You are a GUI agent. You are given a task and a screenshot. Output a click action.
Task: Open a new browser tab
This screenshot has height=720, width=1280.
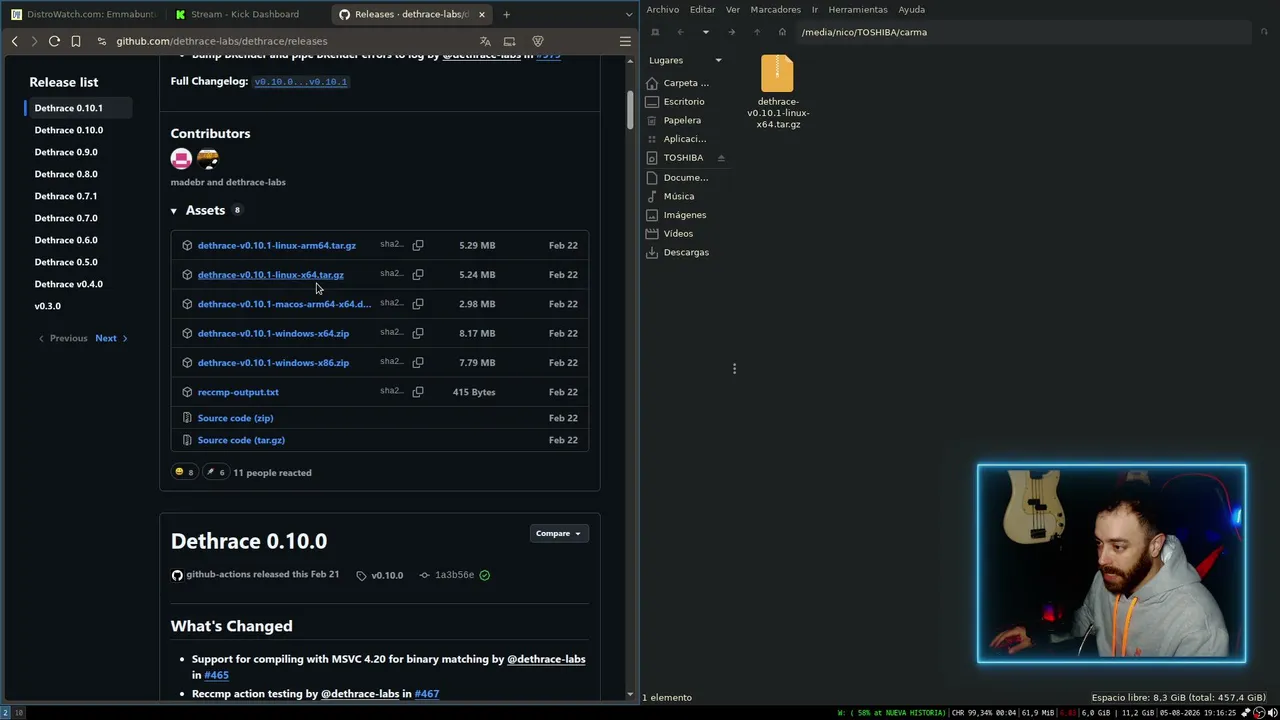[506, 14]
